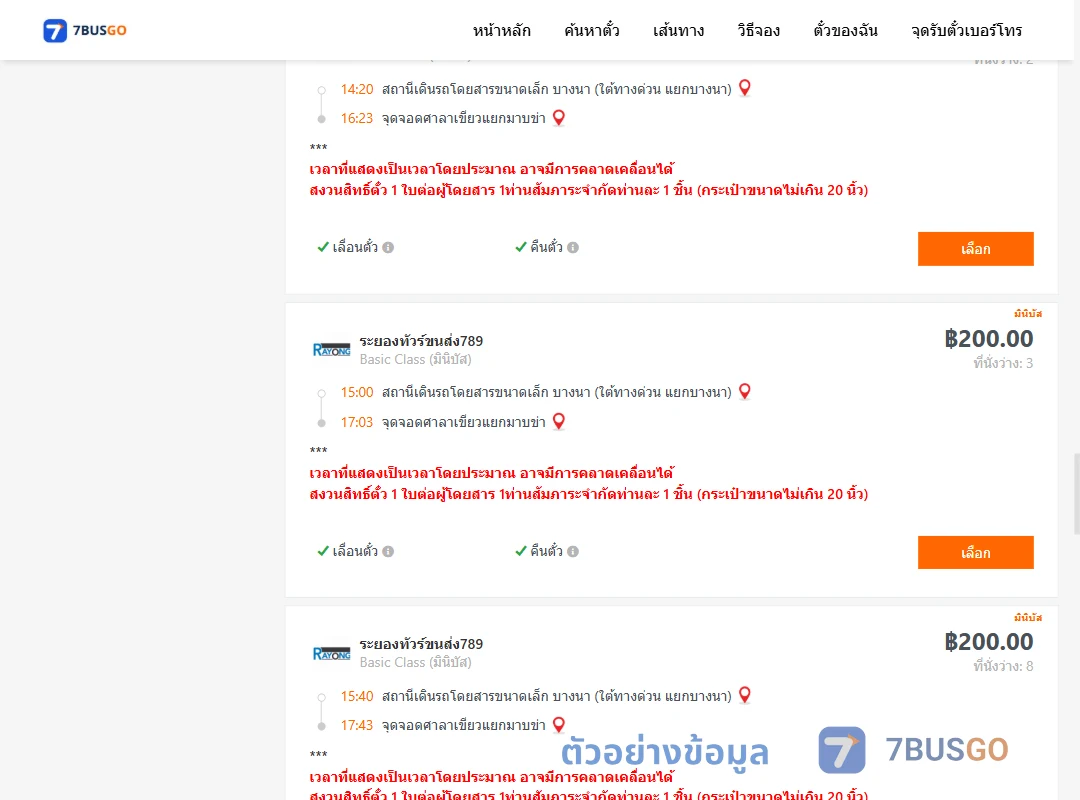Image resolution: width=1080 pixels, height=800 pixels.
Task: Open ค้นหาตั๋ว ticket search
Action: (592, 30)
